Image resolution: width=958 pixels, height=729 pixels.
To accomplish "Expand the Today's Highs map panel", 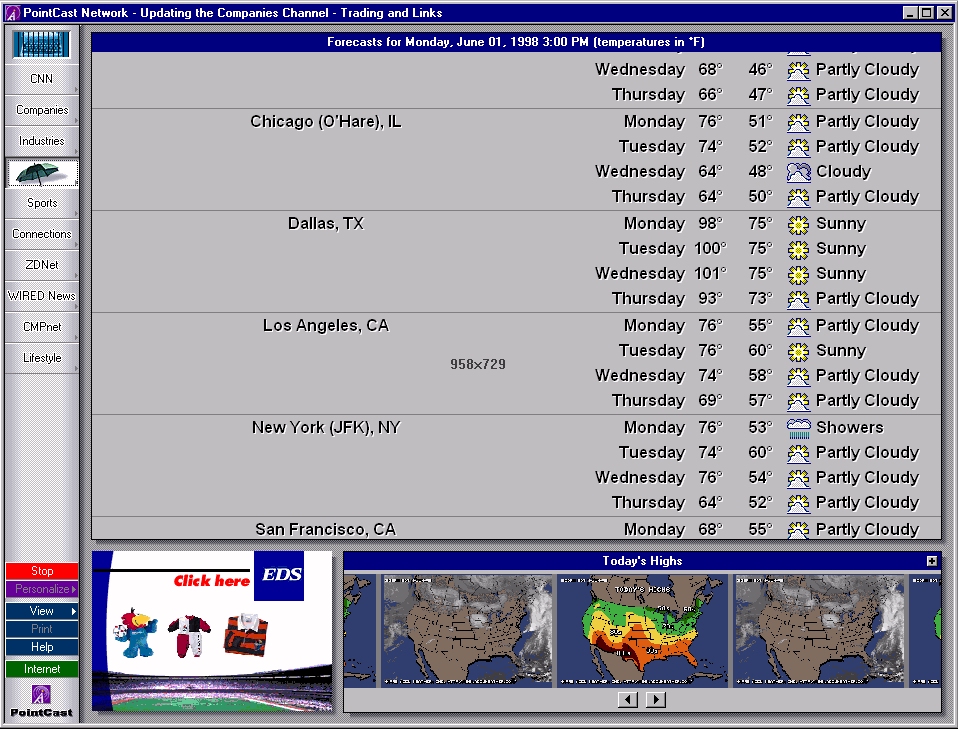I will click(932, 561).
